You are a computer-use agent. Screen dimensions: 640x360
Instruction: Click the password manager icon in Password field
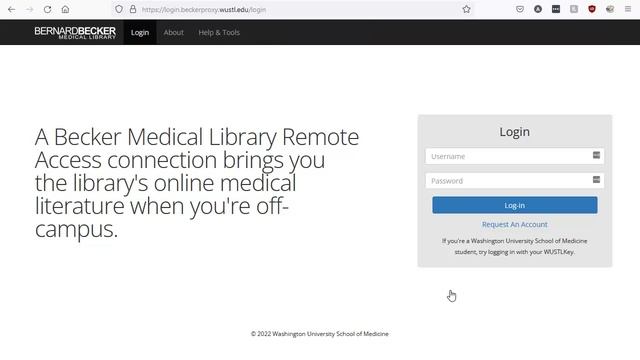[x=596, y=180]
